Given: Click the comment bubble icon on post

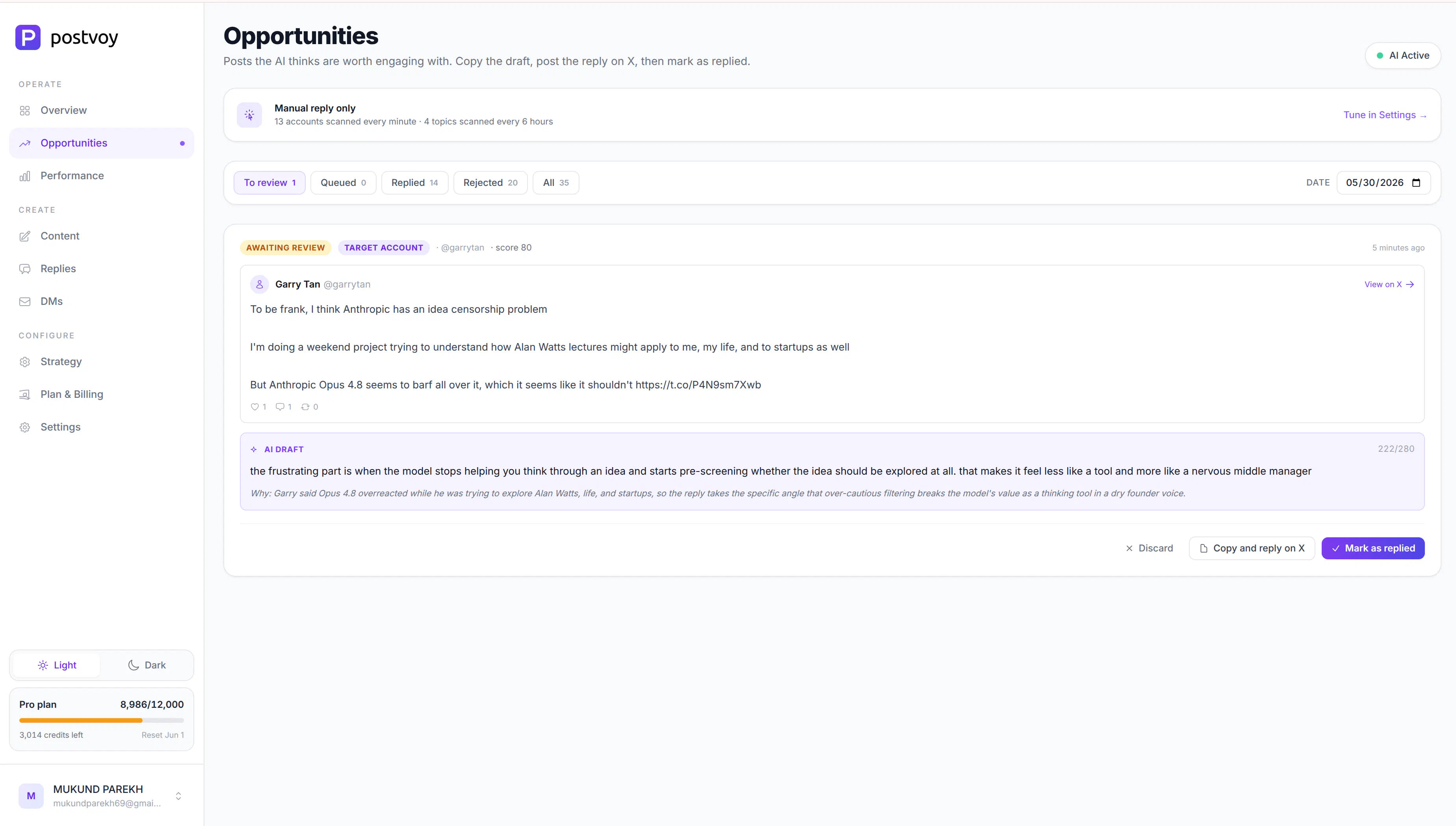Looking at the screenshot, I should 280,407.
